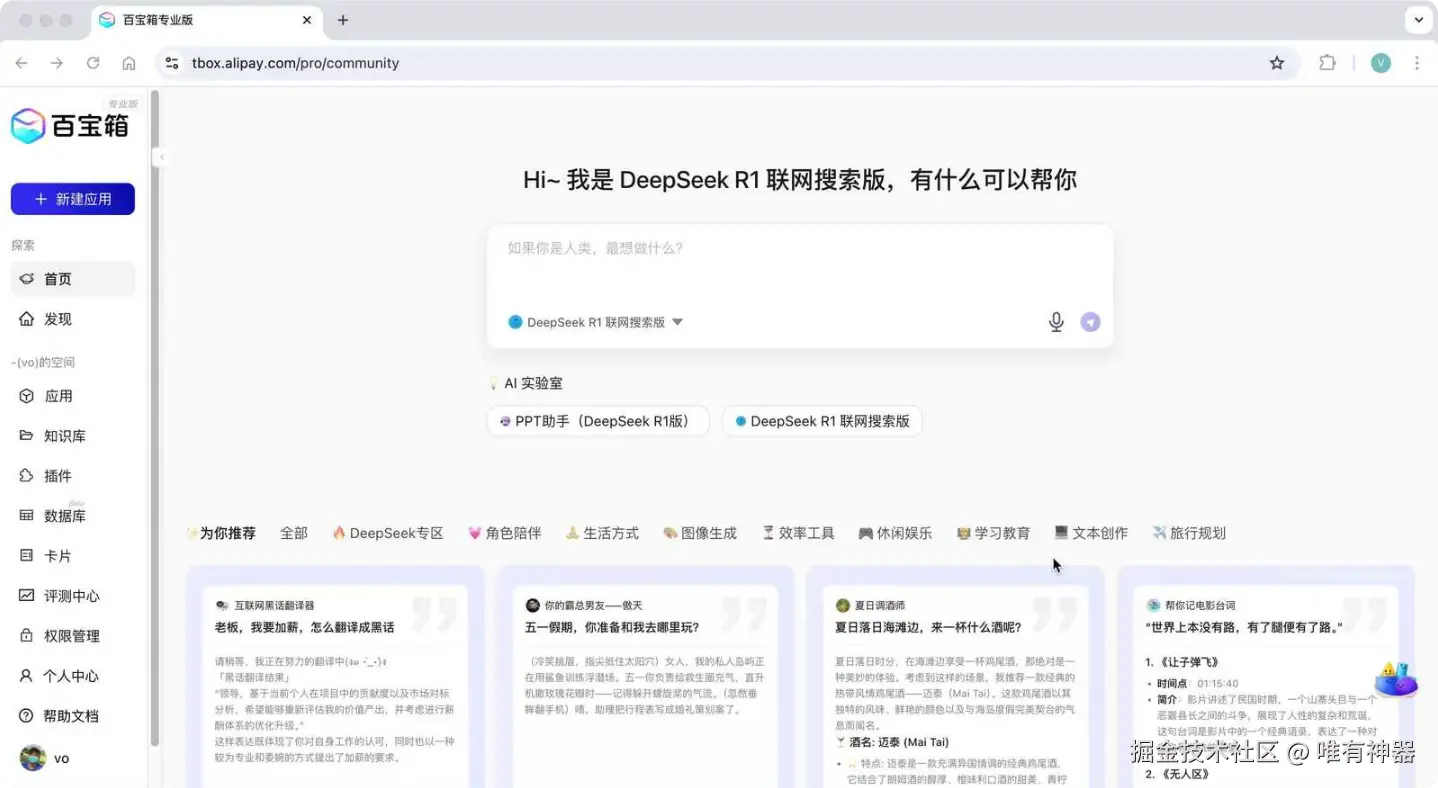Open PPT助手（DeepSeek R1版）from AI 实验室
This screenshot has height=788, width=1438.
click(x=597, y=421)
